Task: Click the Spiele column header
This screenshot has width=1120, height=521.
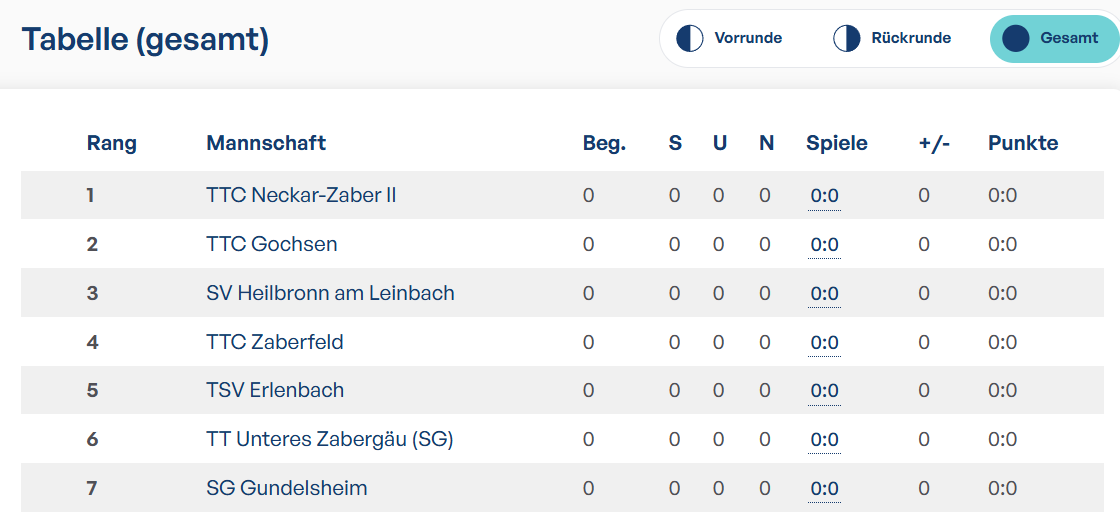Action: pos(836,144)
